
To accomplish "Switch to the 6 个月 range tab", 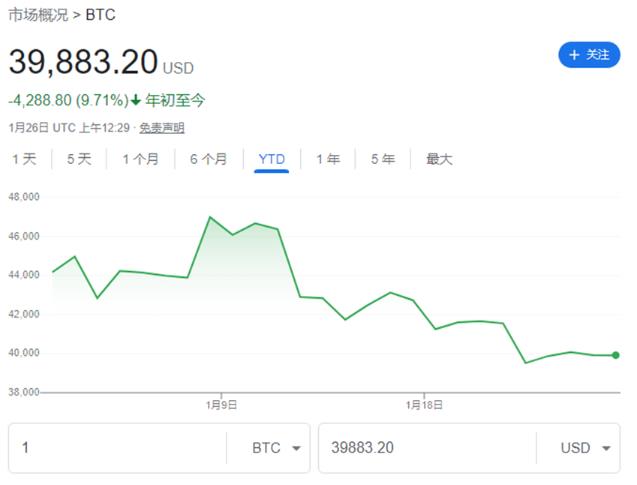I will (208, 159).
